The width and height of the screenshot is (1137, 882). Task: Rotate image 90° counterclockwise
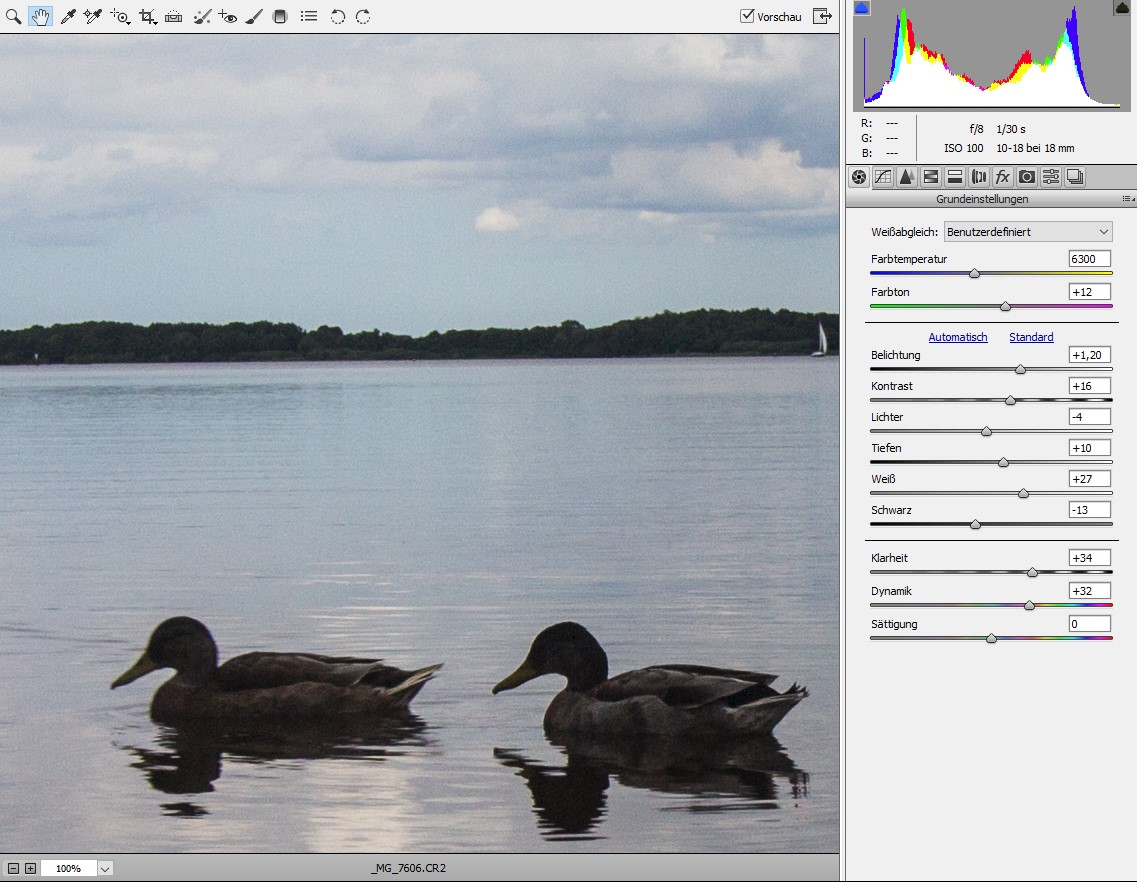[x=338, y=17]
